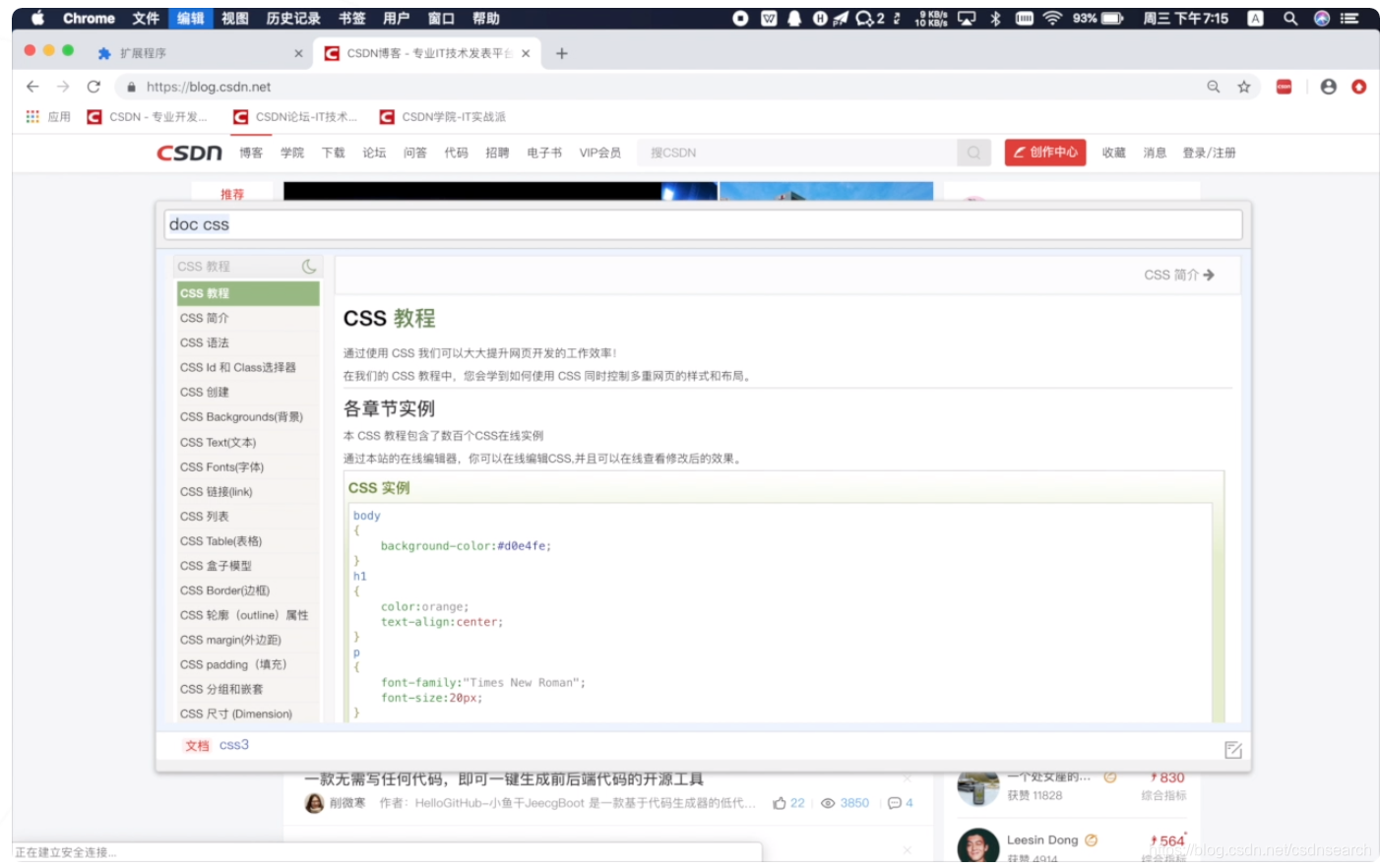
Task: Open 博客 in CSDN navigation
Action: (251, 153)
